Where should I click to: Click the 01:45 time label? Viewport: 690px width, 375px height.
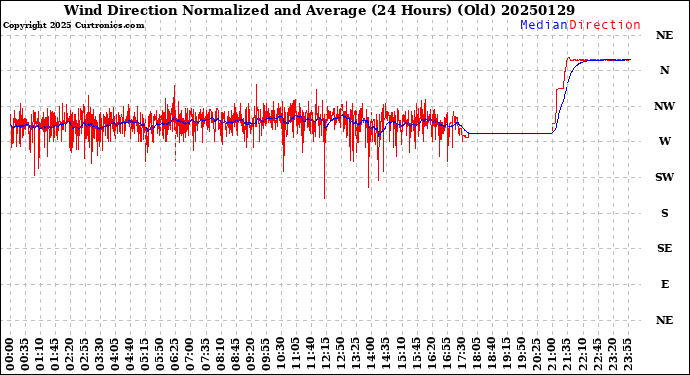pos(55,355)
